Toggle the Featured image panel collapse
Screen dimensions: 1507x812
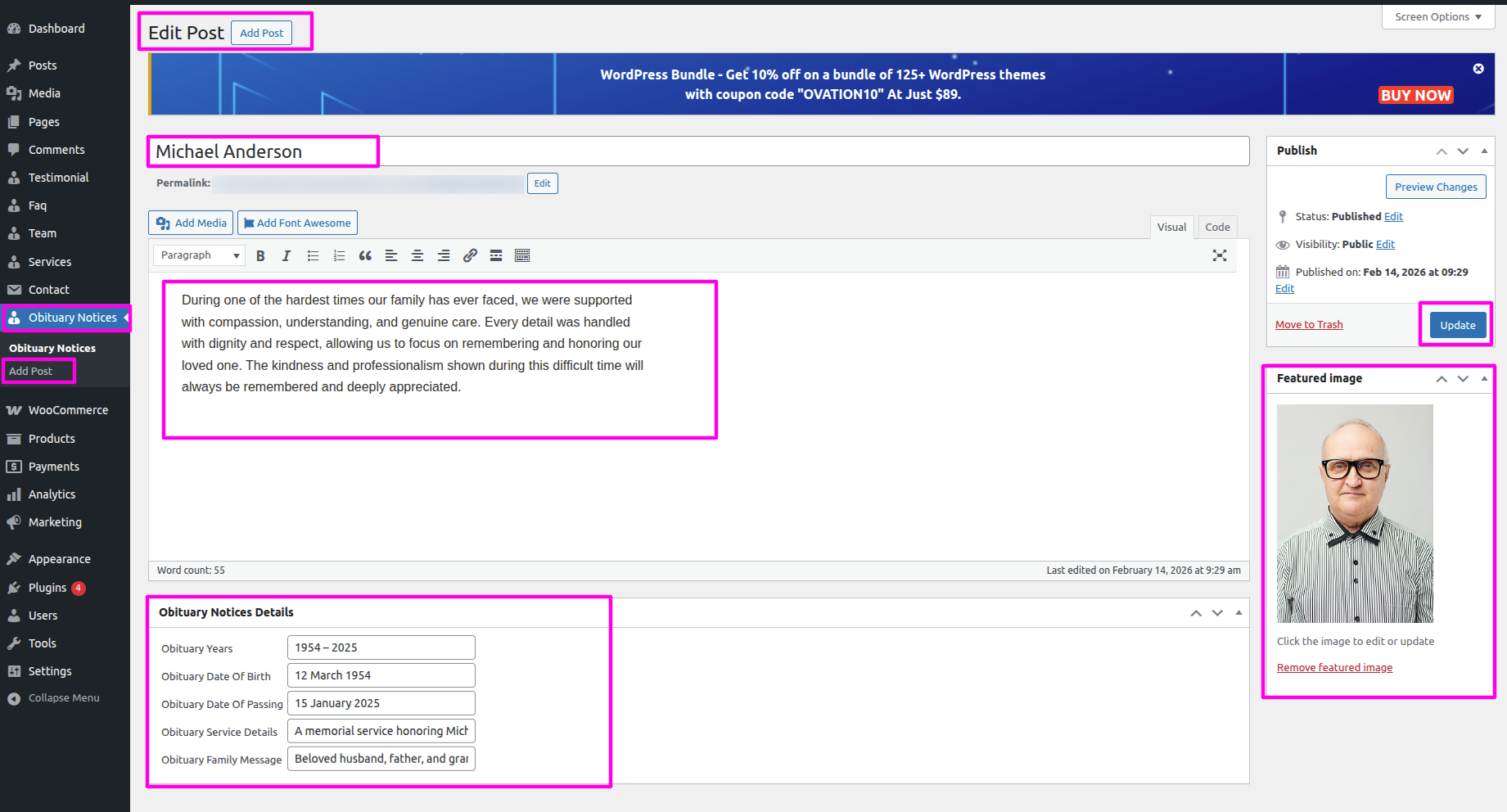pyautogui.click(x=1484, y=378)
